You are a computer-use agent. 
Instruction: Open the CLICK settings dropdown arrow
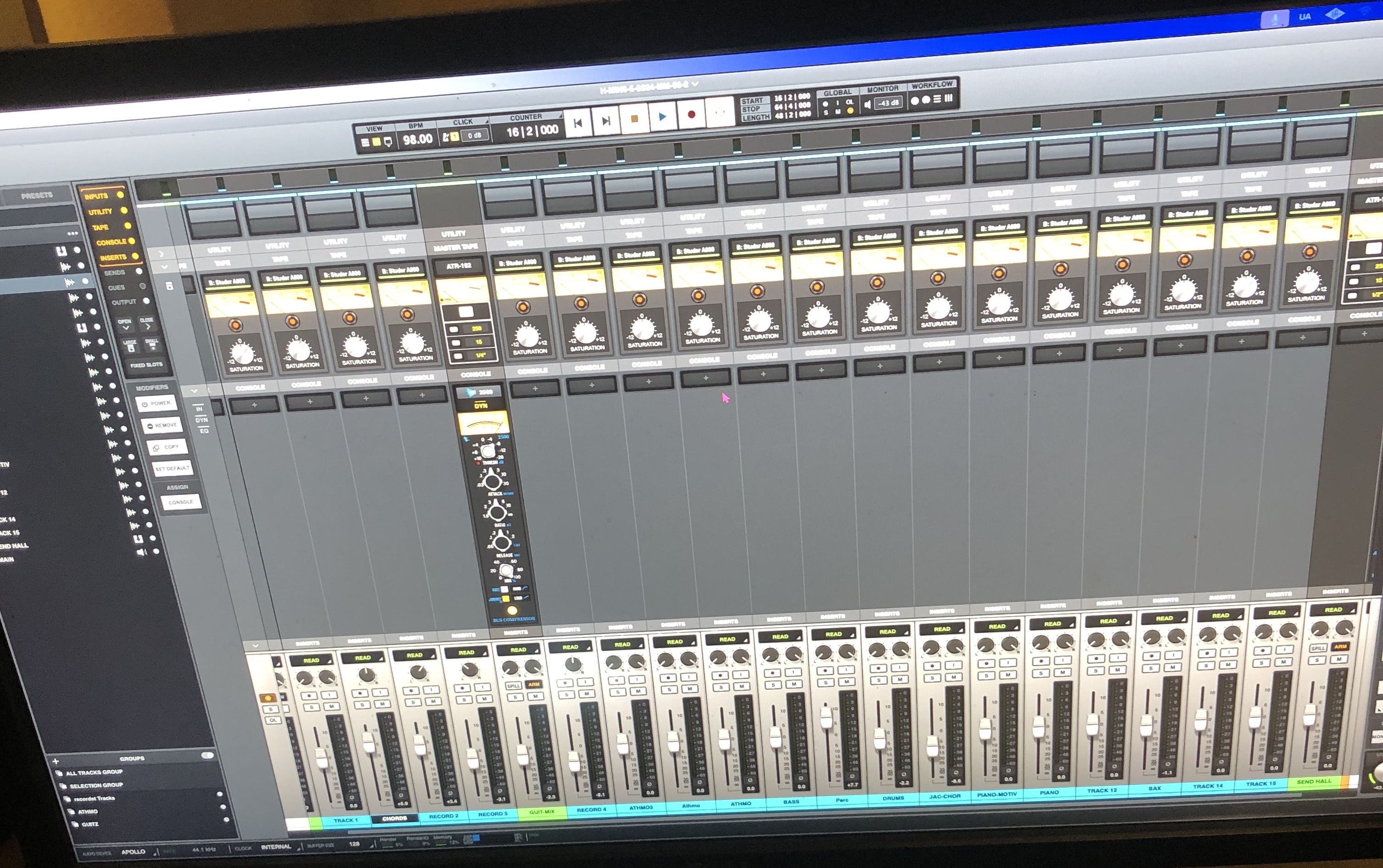tap(487, 121)
